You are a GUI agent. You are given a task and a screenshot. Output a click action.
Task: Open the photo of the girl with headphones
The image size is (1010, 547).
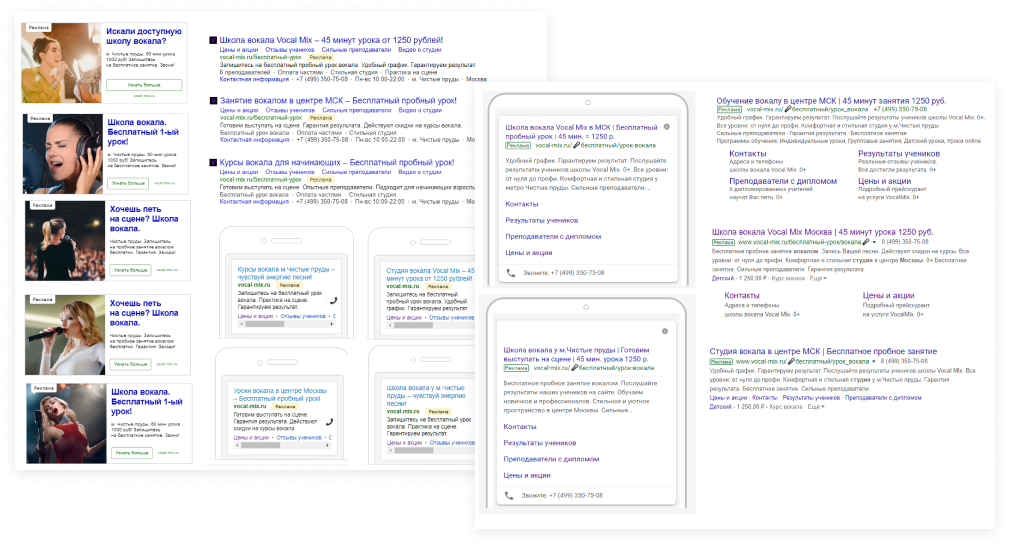click(x=63, y=154)
